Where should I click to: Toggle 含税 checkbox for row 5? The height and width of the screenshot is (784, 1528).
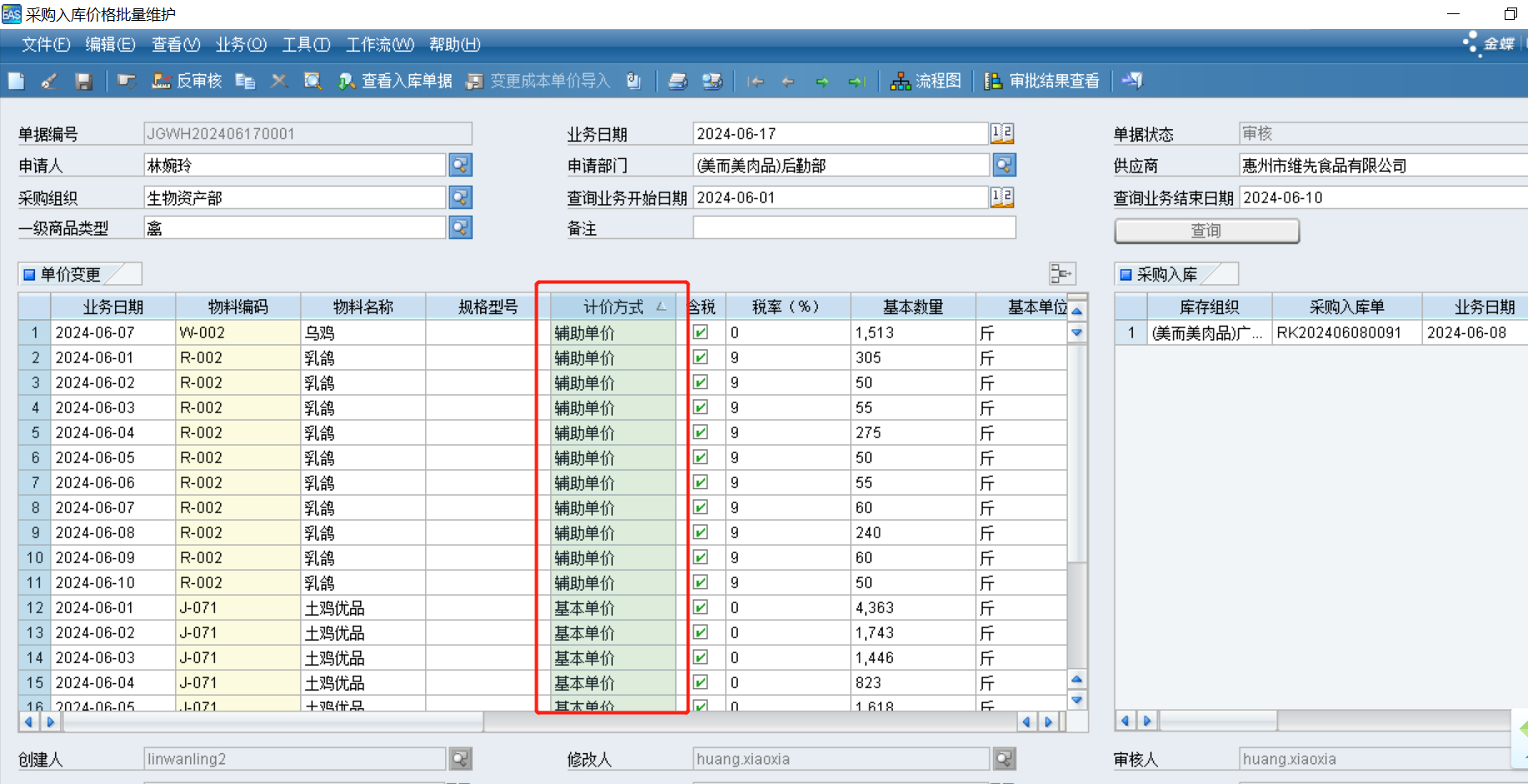point(701,432)
